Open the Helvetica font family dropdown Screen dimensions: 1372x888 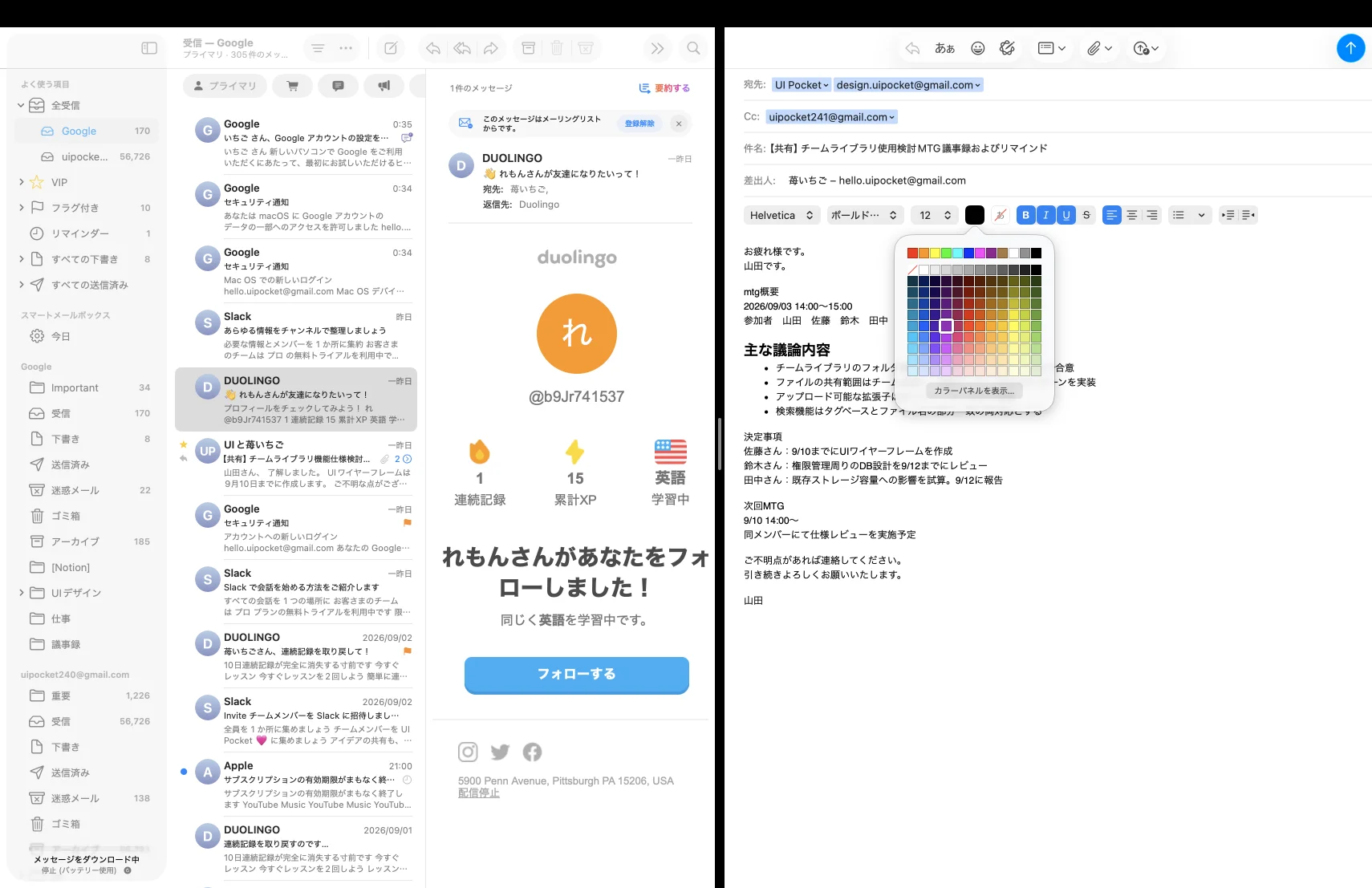point(781,215)
